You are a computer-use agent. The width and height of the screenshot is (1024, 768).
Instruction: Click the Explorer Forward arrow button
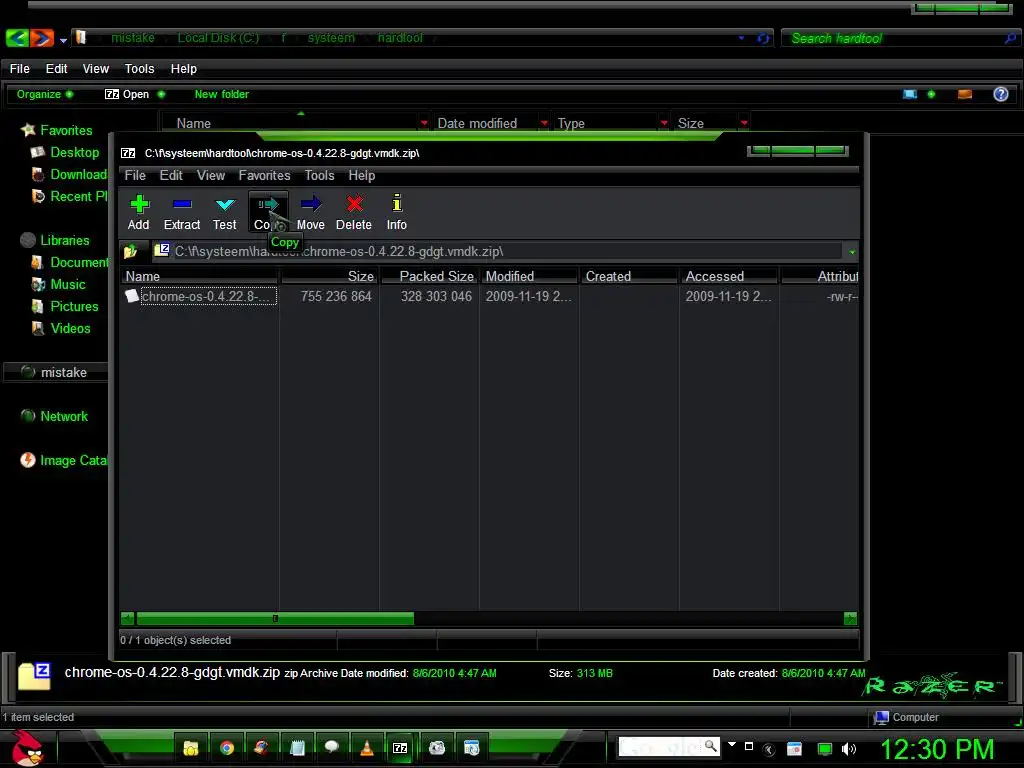pyautogui.click(x=42, y=38)
